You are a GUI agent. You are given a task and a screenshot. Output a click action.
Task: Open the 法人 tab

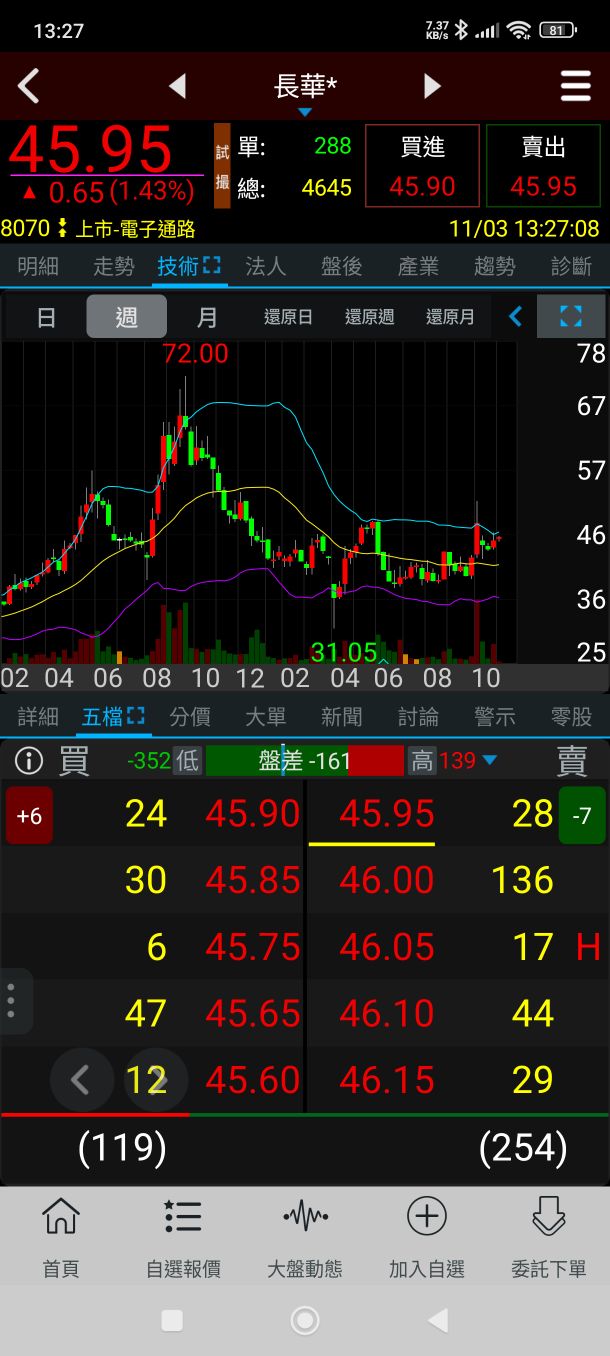[x=265, y=266]
